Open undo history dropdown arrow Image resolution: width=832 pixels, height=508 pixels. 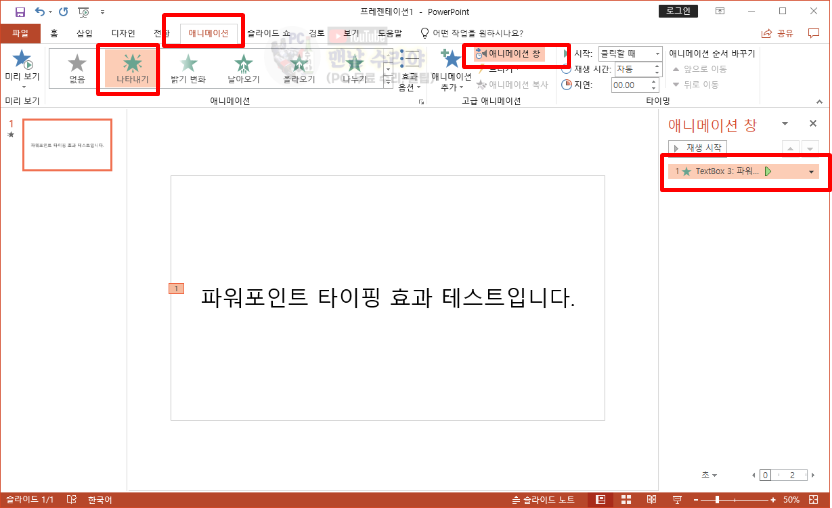tap(50, 12)
